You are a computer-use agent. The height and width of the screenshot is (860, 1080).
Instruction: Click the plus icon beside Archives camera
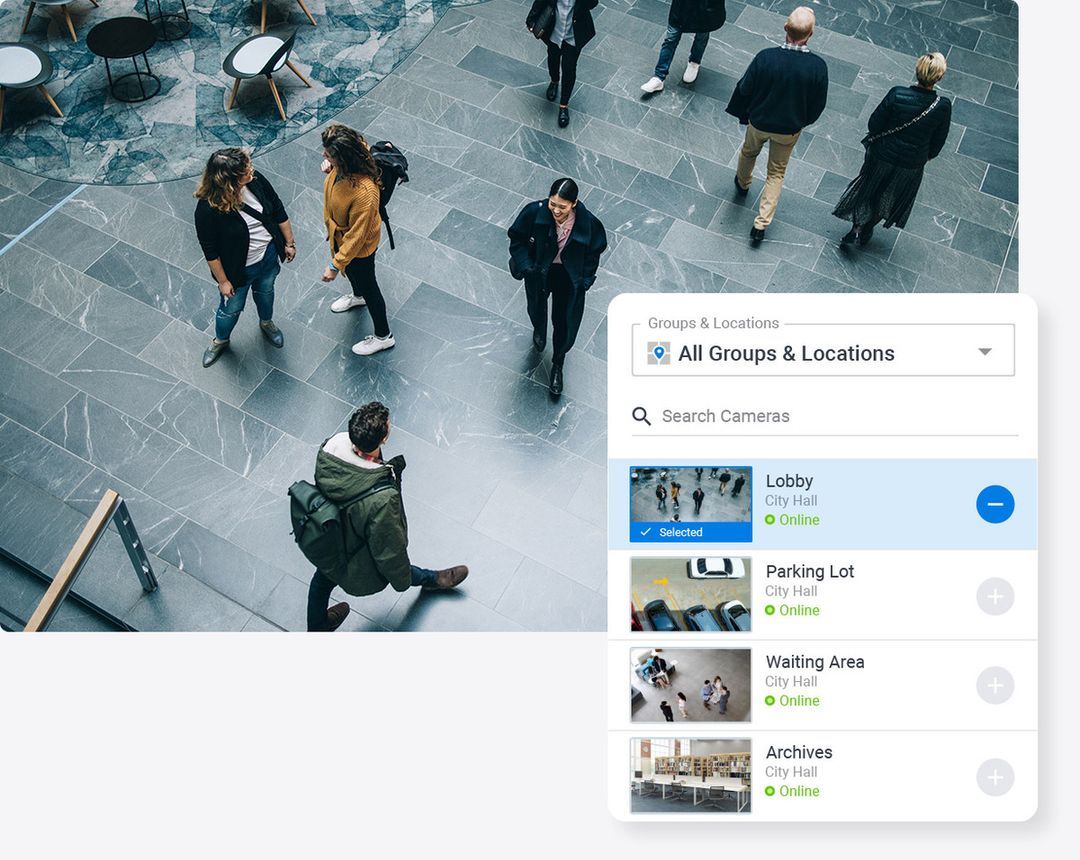[995, 776]
